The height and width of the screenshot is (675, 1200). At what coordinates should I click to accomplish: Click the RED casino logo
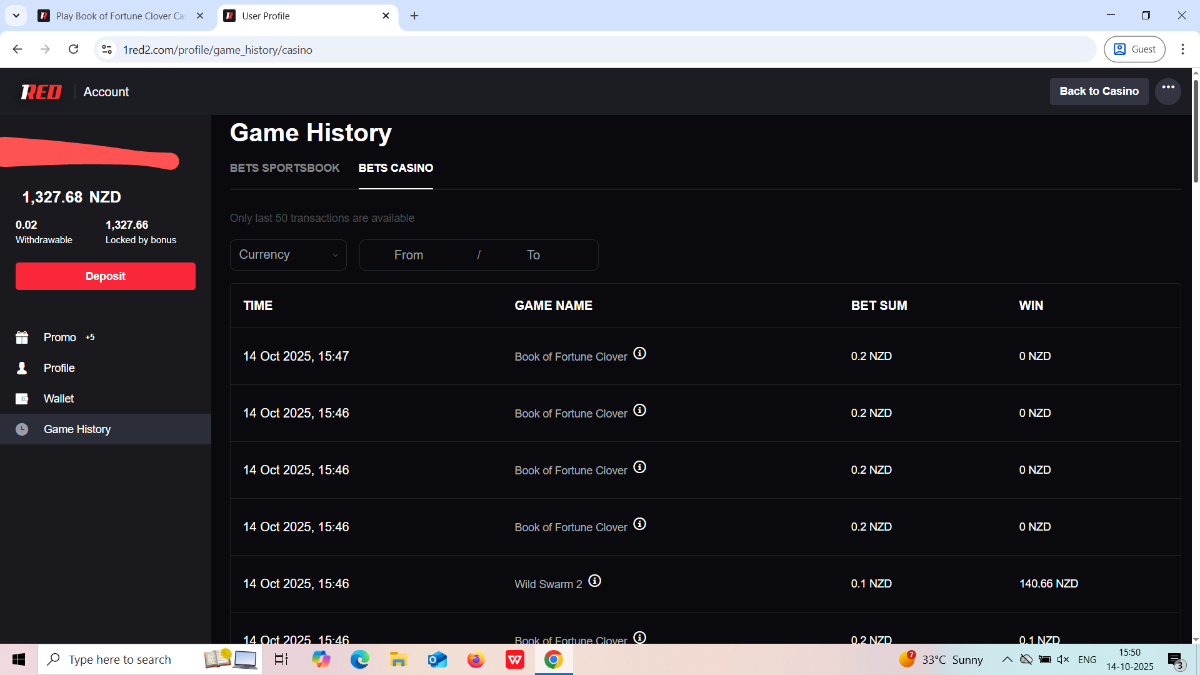point(41,92)
